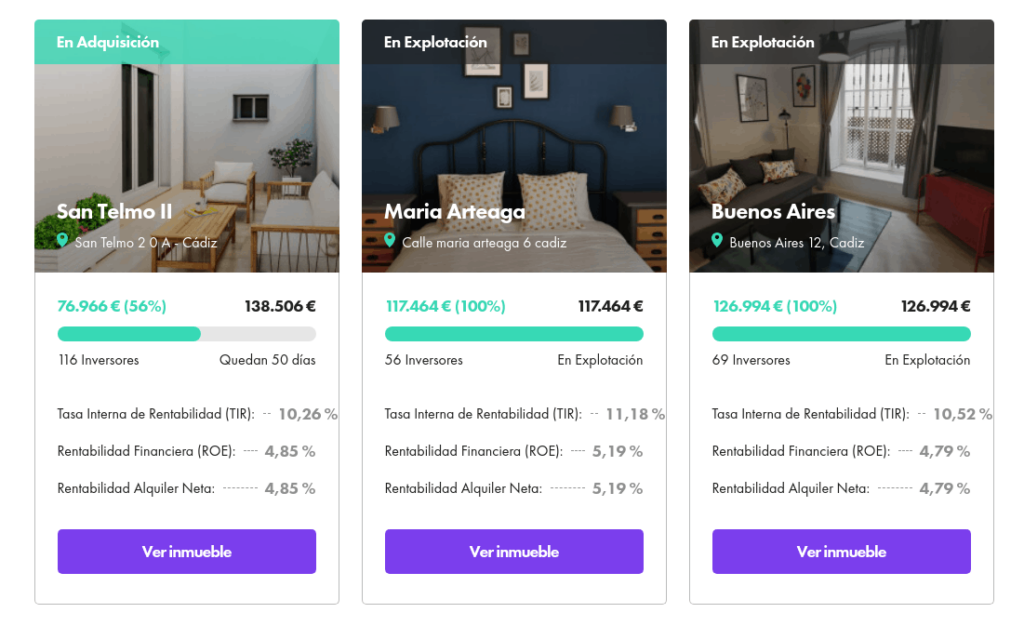Viewport: 1024px width, 626px height.
Task: Click the 116 Inversores label
Action: click(x=99, y=360)
